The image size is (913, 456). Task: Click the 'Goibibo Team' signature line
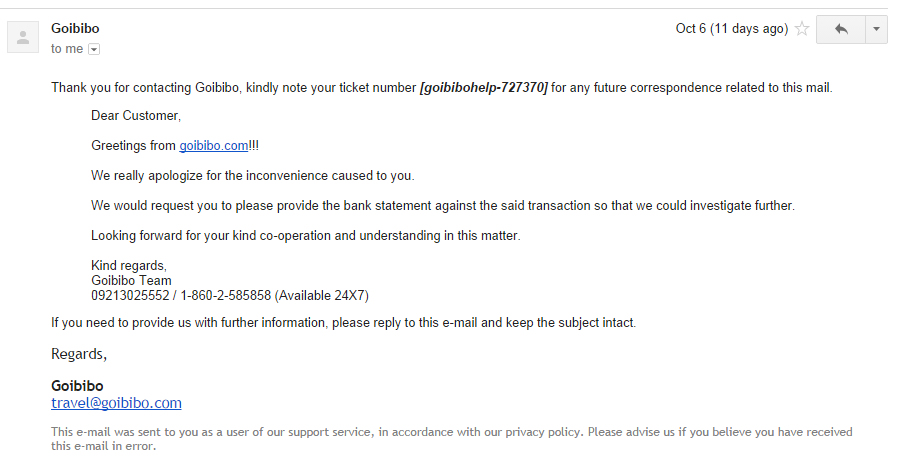(x=131, y=281)
